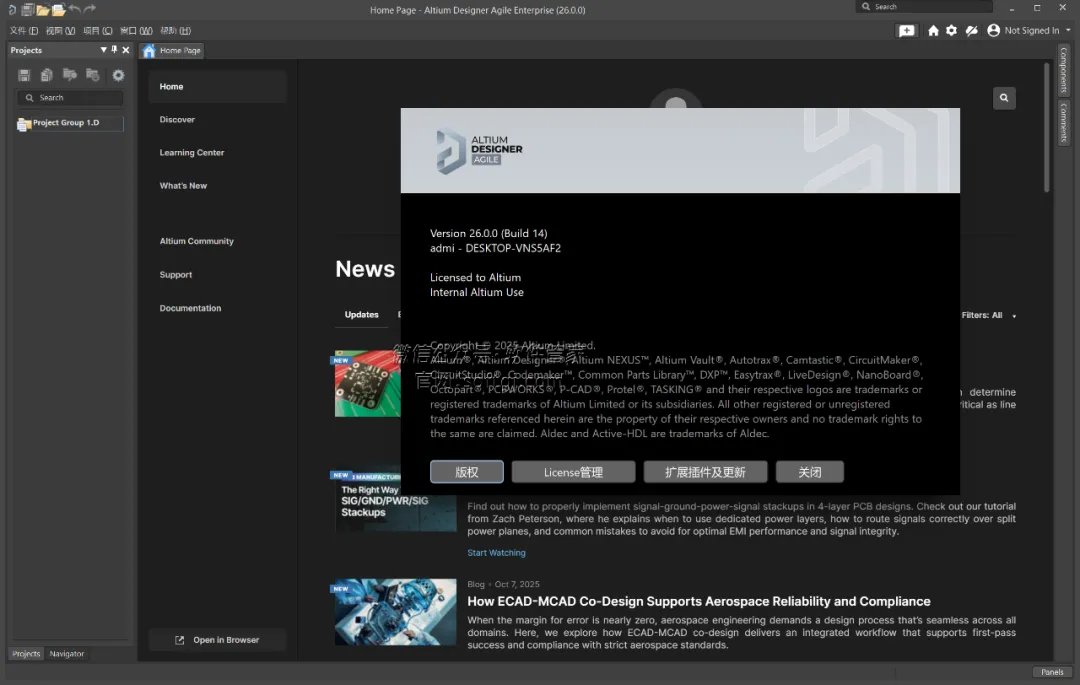Click the home page vertical scrollbar
1080x685 pixels.
[1046, 127]
